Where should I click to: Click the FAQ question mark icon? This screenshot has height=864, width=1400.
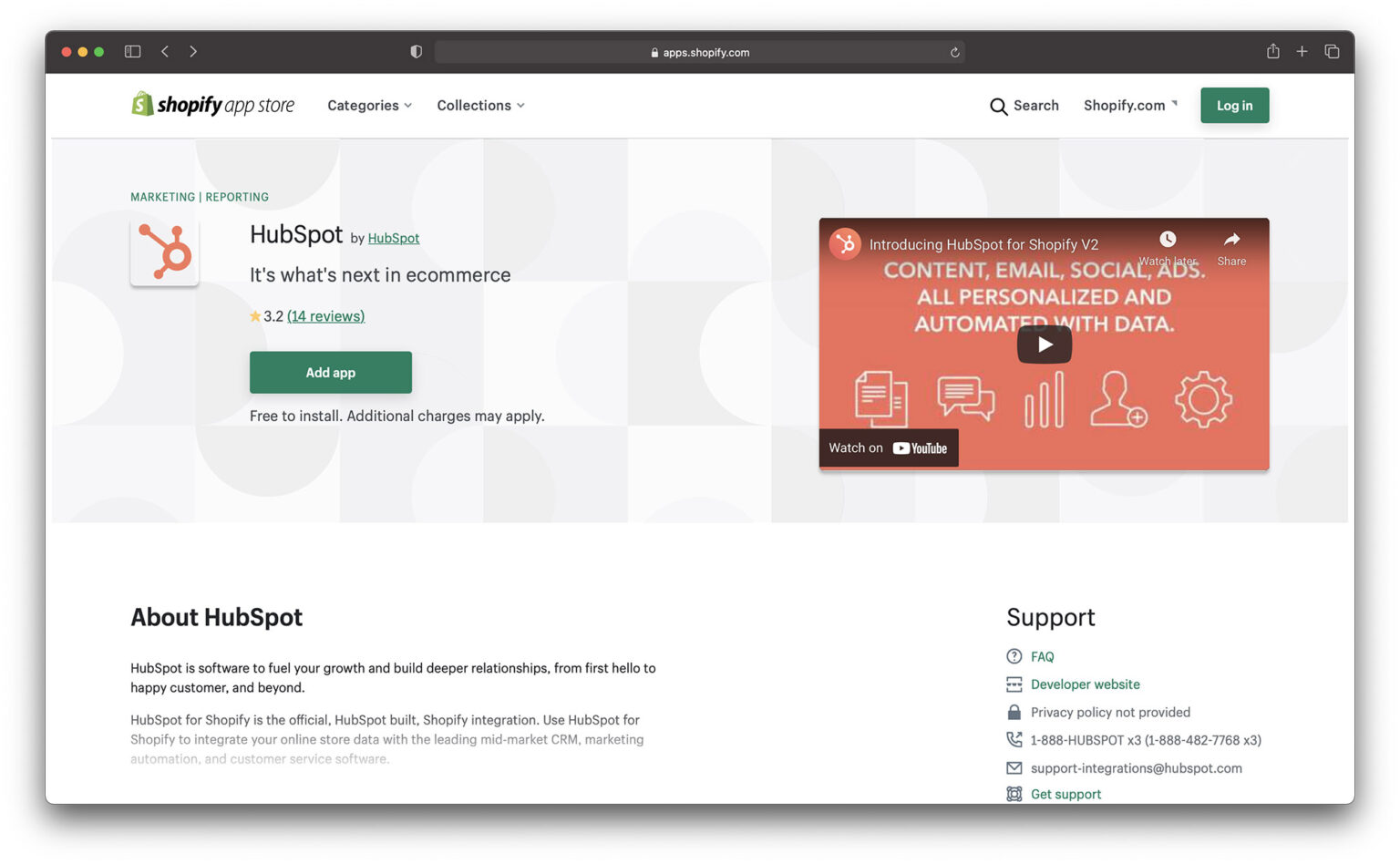click(1014, 656)
